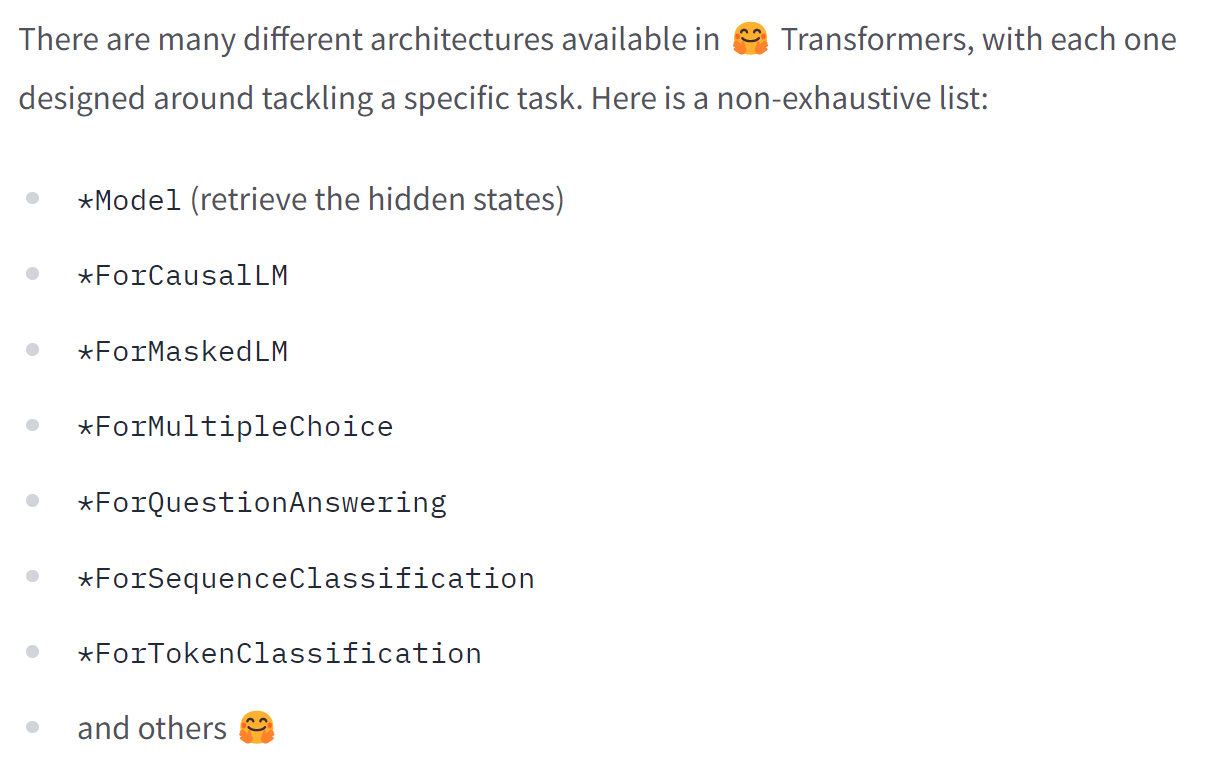Image resolution: width=1221 pixels, height=764 pixels.
Task: Click the *ForQuestionAnswering list entry
Action: click(262, 502)
